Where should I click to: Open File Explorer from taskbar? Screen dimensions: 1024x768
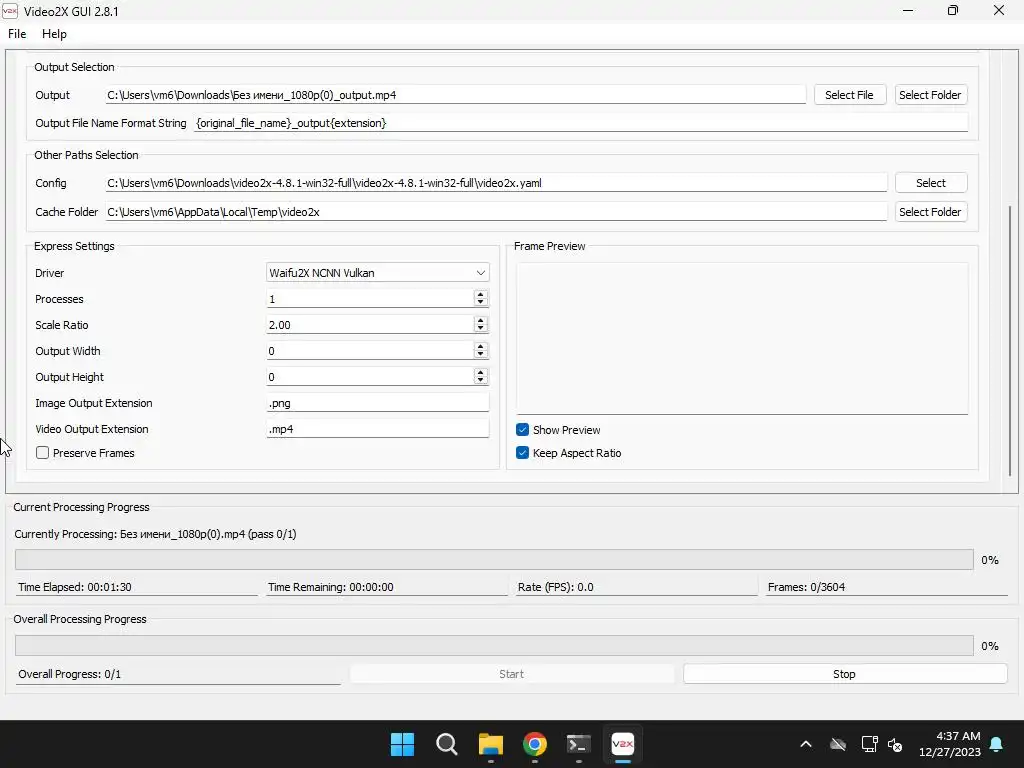(490, 744)
